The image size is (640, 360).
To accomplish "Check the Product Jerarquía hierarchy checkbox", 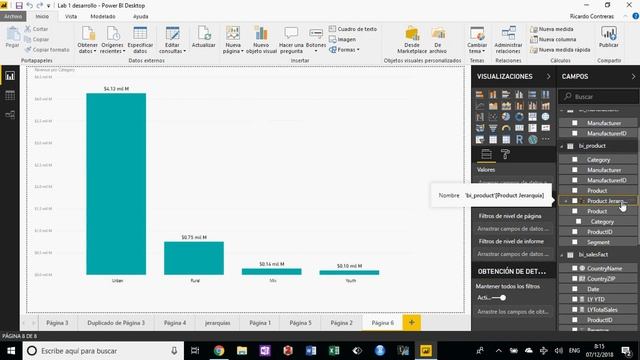I will [575, 201].
